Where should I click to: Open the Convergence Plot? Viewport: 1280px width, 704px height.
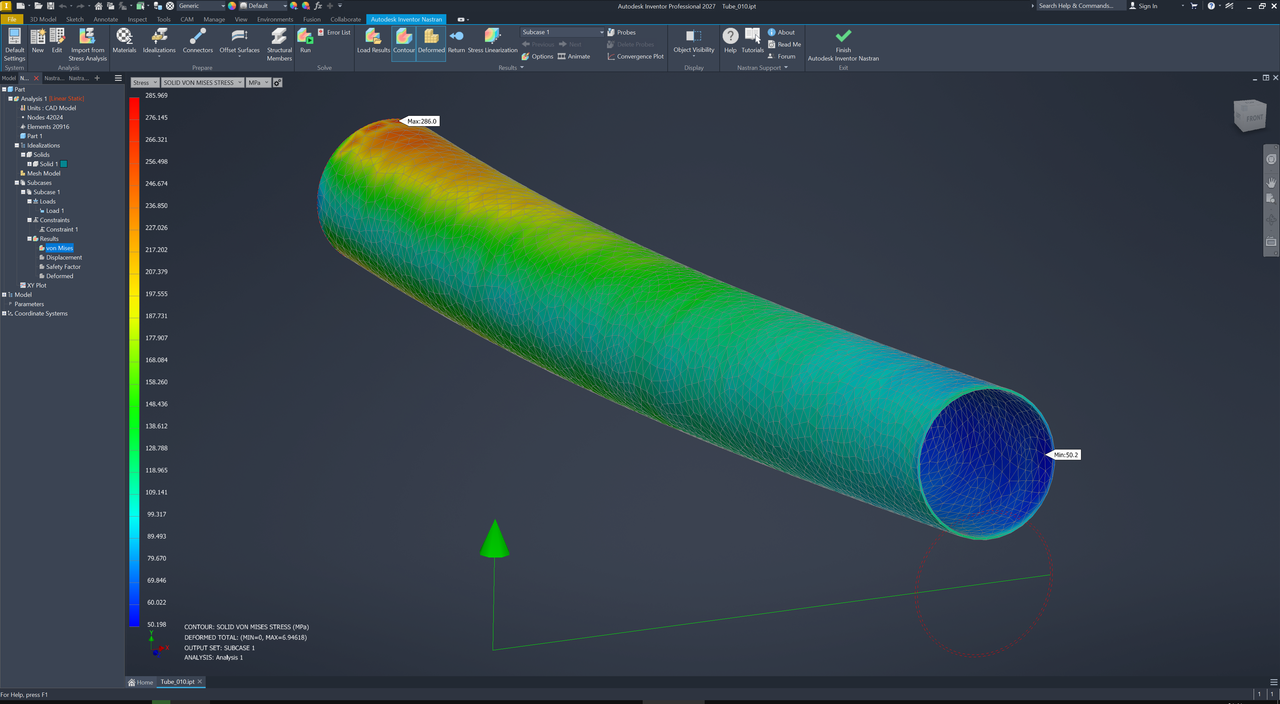[x=635, y=56]
